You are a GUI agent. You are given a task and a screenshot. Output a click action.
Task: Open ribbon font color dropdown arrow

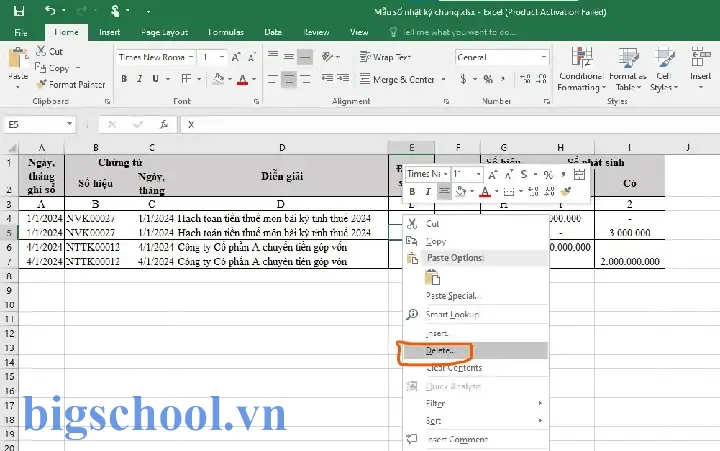(x=253, y=79)
